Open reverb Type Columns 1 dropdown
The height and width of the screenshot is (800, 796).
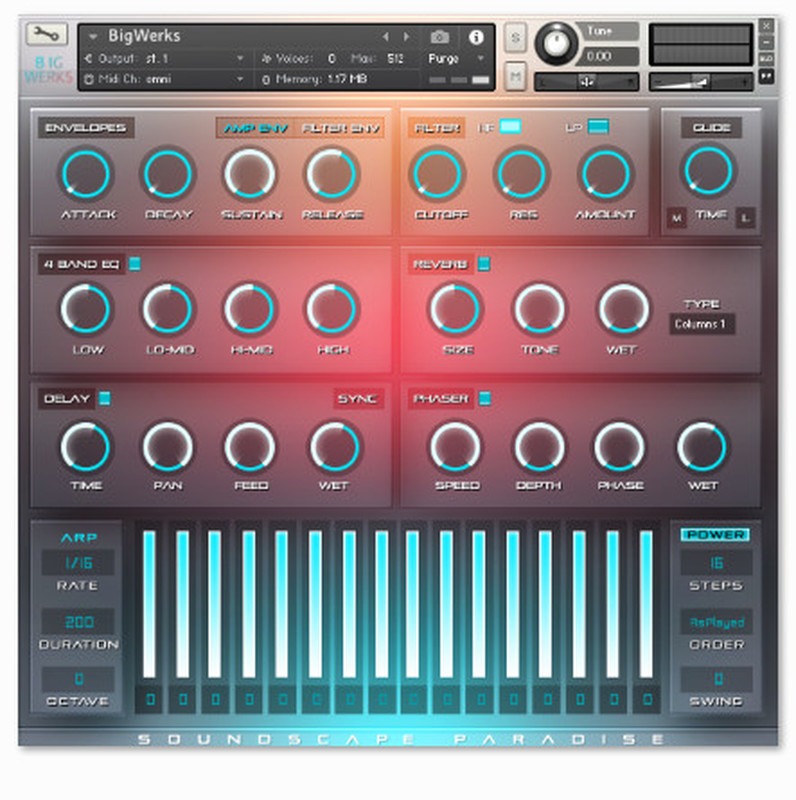(702, 324)
